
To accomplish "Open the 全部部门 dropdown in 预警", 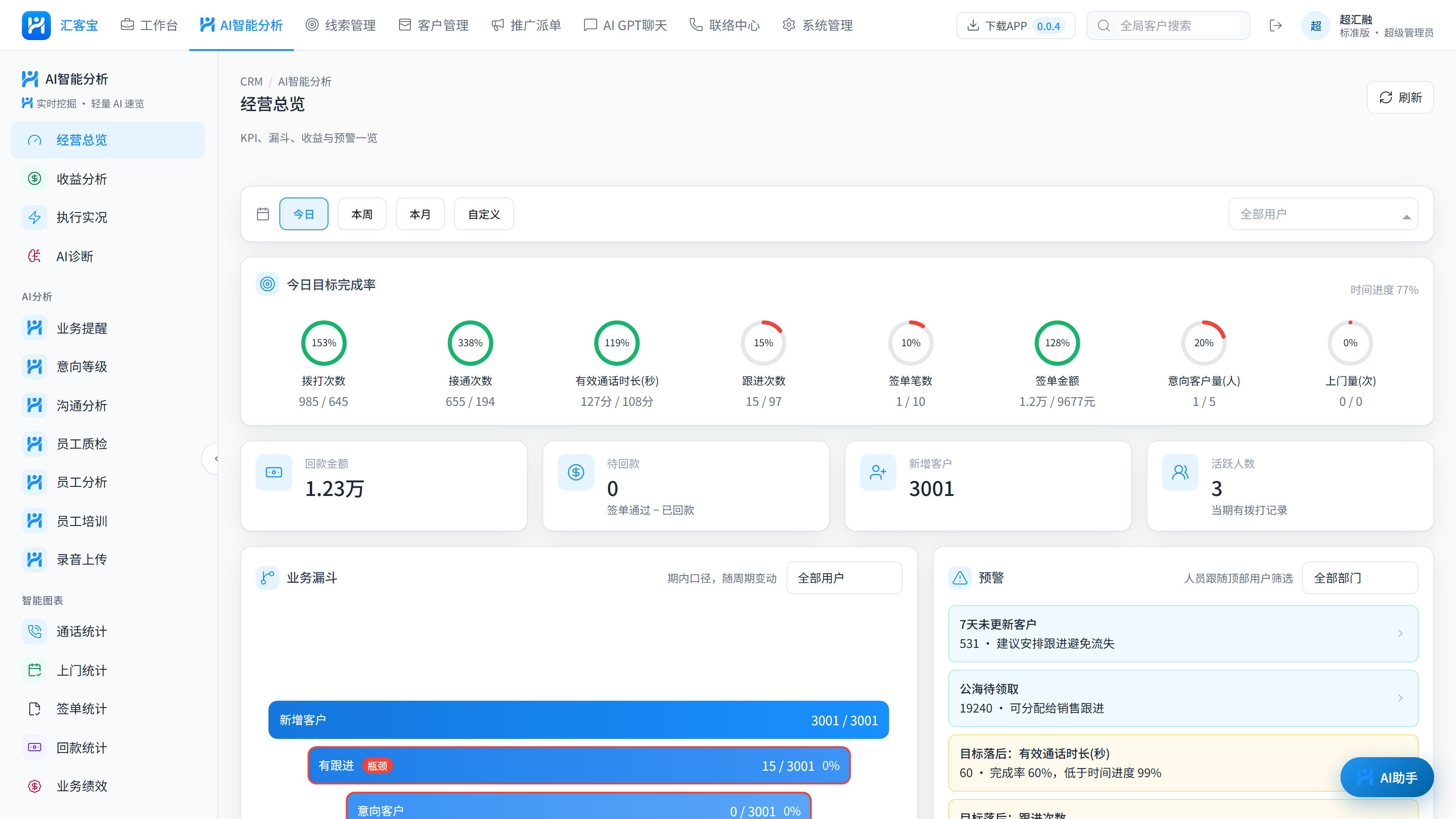I will coord(1360,578).
